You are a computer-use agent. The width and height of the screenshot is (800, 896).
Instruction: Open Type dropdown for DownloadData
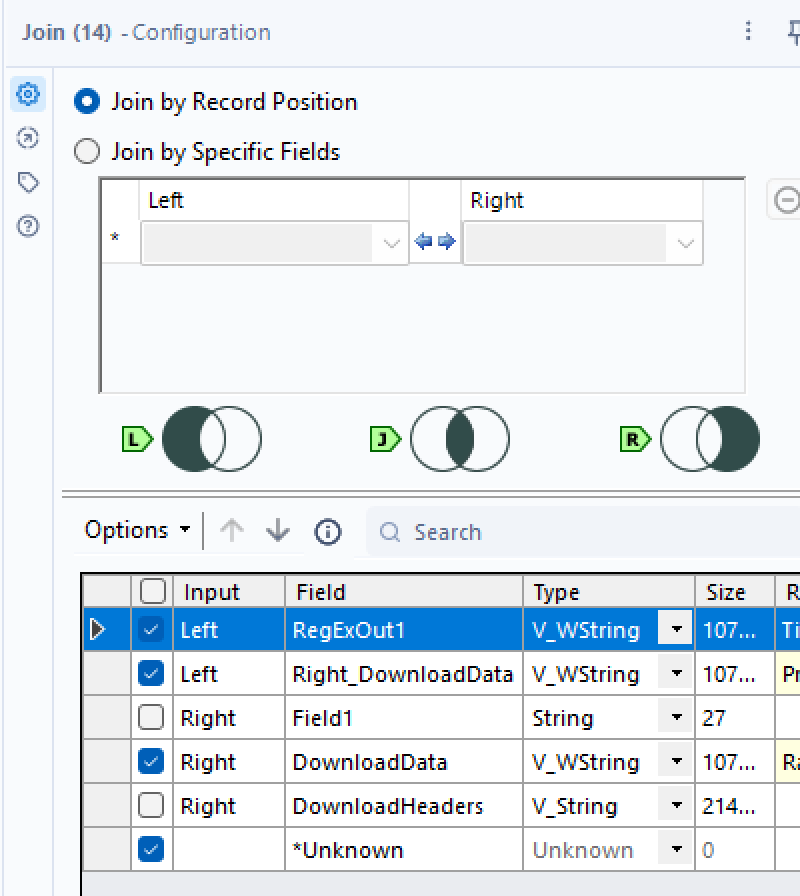click(676, 762)
